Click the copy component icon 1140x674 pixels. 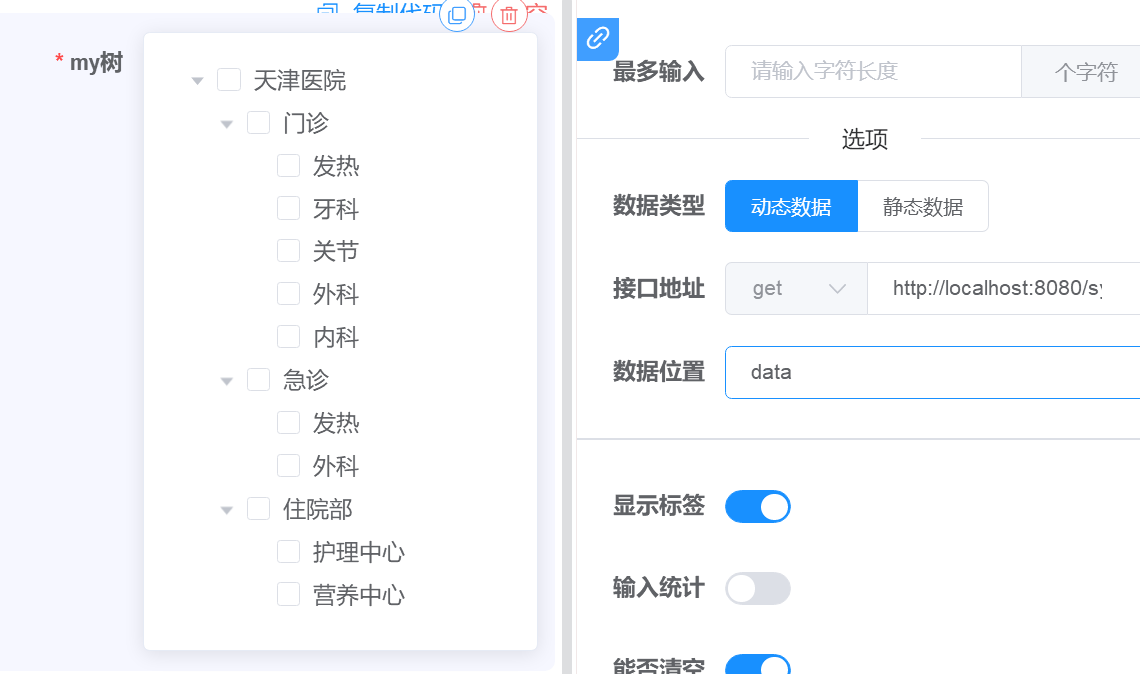click(457, 15)
